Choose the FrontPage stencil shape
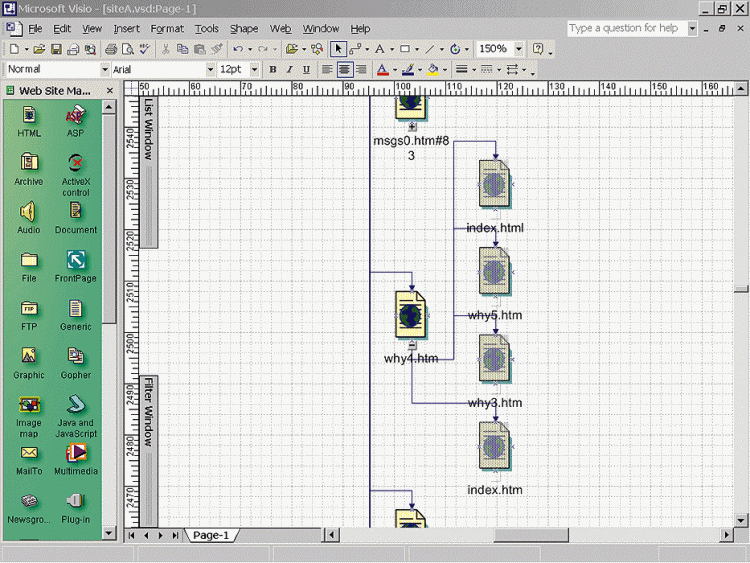The height and width of the screenshot is (563, 750). [x=76, y=266]
